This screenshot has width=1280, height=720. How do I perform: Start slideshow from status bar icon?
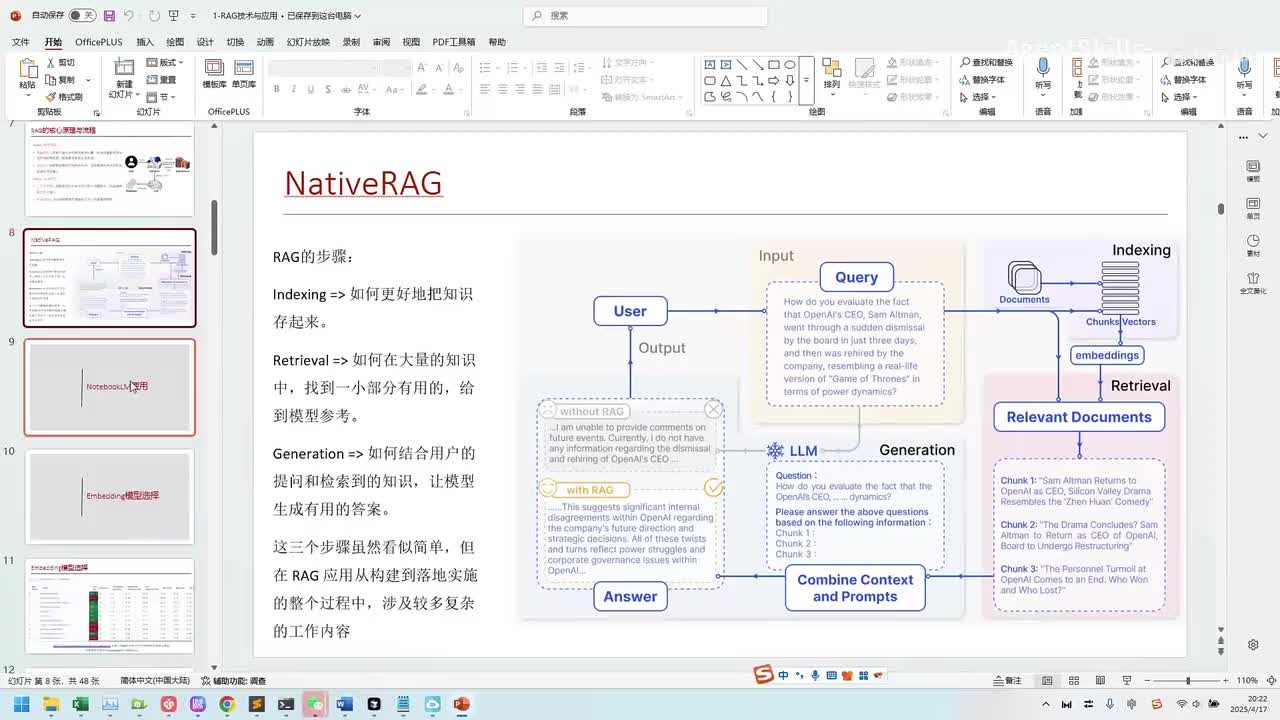click(1125, 680)
